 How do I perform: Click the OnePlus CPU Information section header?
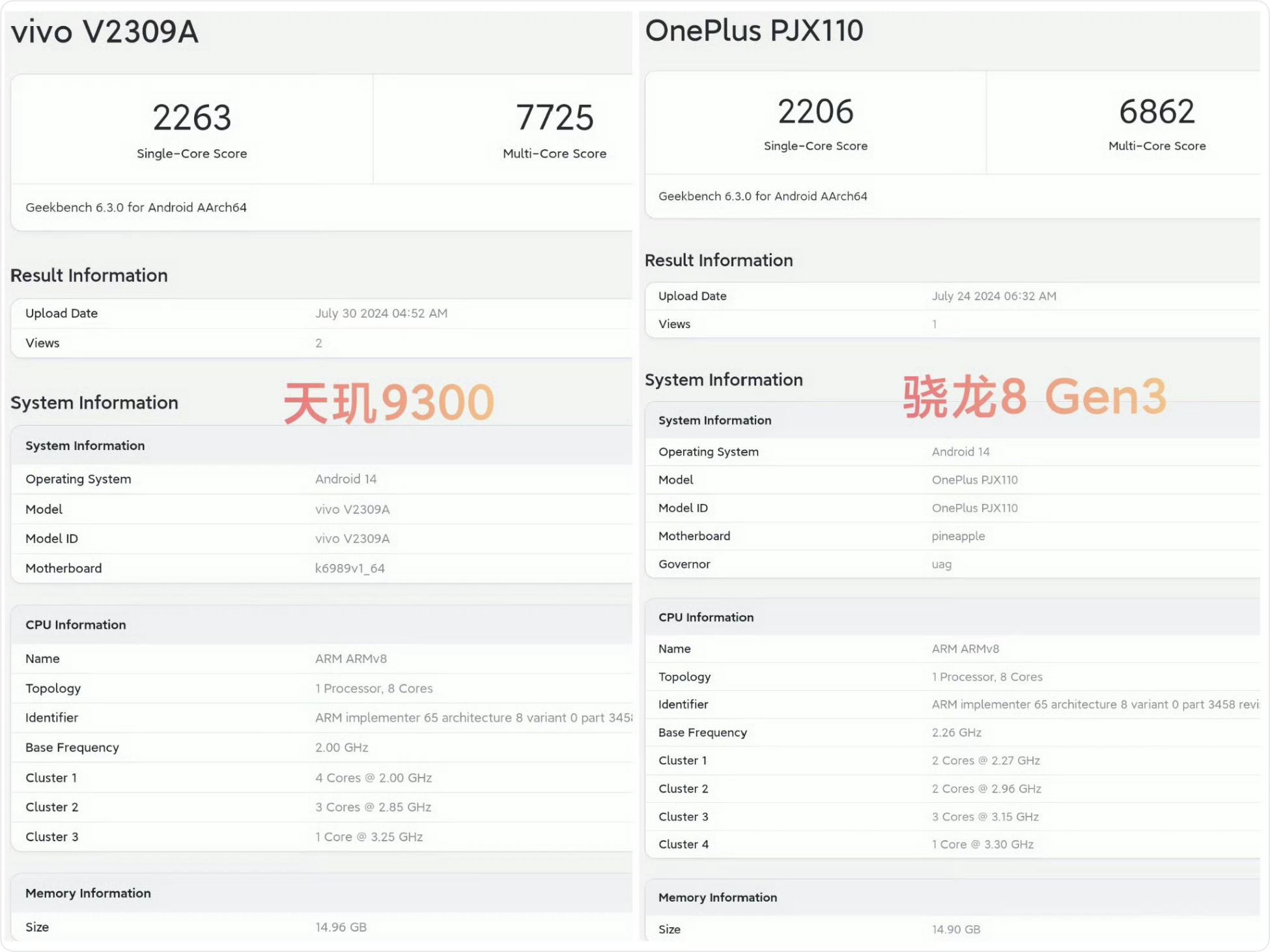706,617
